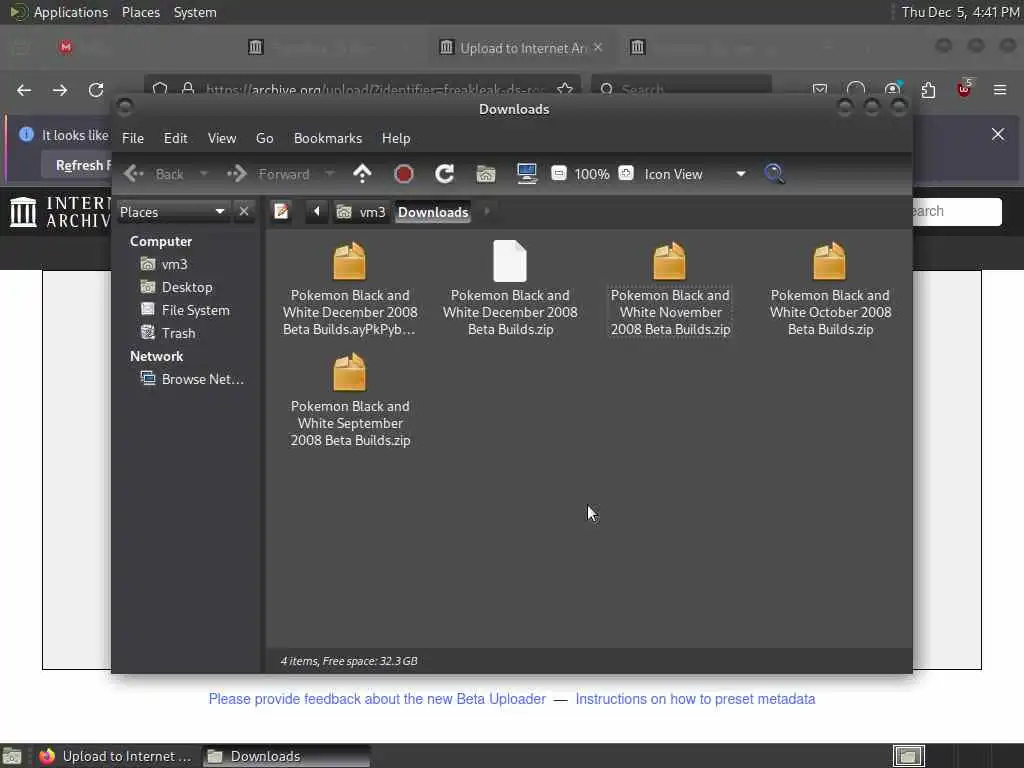The image size is (1024, 768).
Task: Select Downloads in the path bar
Action: [433, 212]
